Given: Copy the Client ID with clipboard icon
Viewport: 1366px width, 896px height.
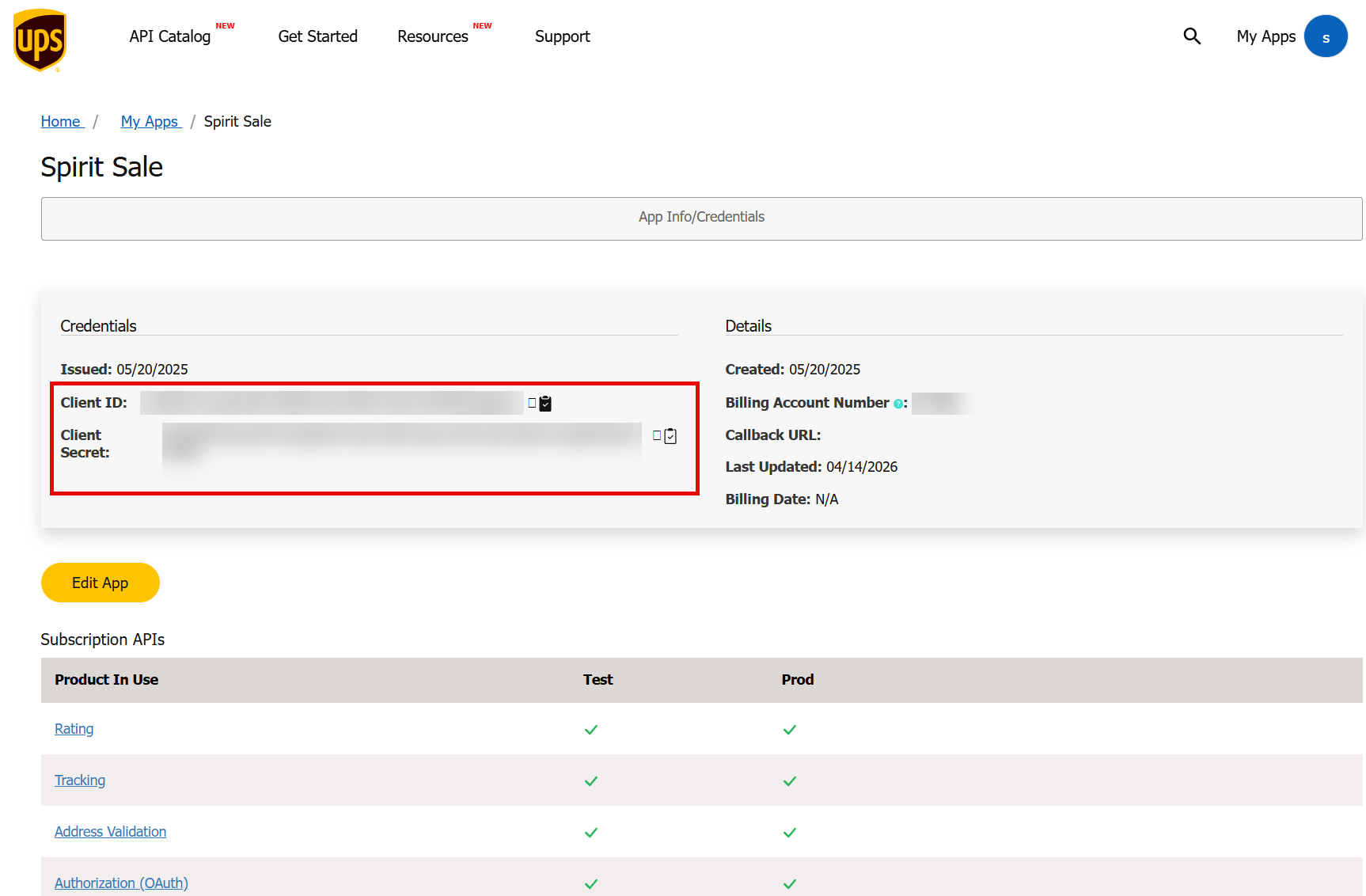Looking at the screenshot, I should point(545,404).
